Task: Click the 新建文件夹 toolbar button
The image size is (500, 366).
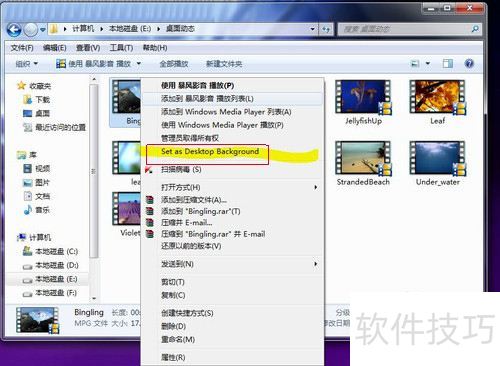Action: [x=224, y=63]
